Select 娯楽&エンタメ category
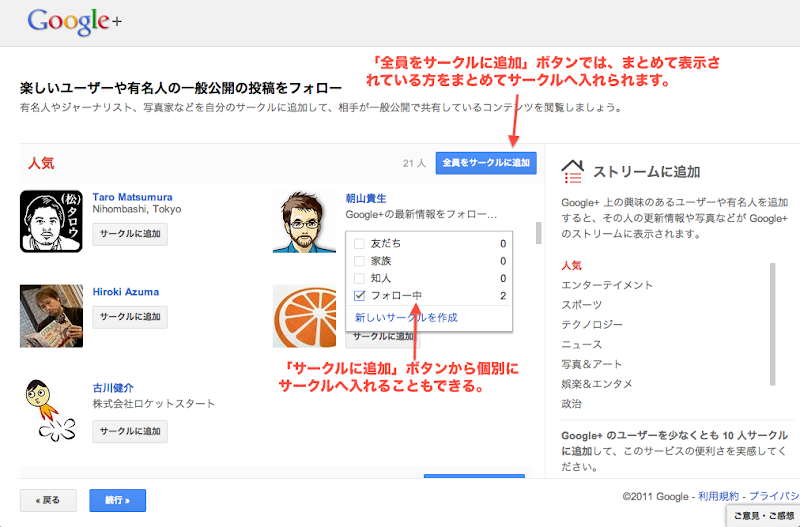 [596, 384]
